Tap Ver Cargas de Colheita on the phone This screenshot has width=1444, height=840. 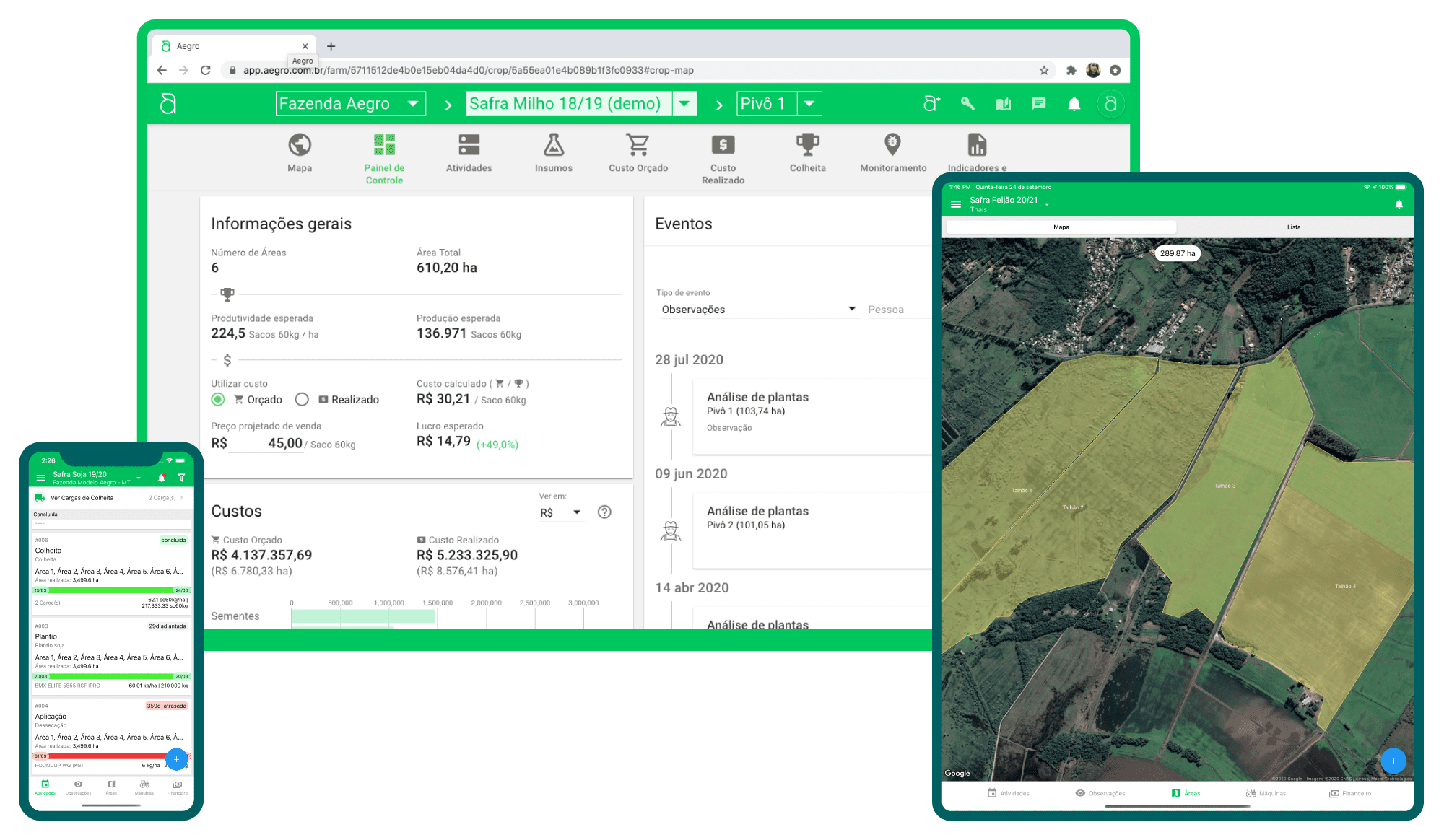coord(81,498)
